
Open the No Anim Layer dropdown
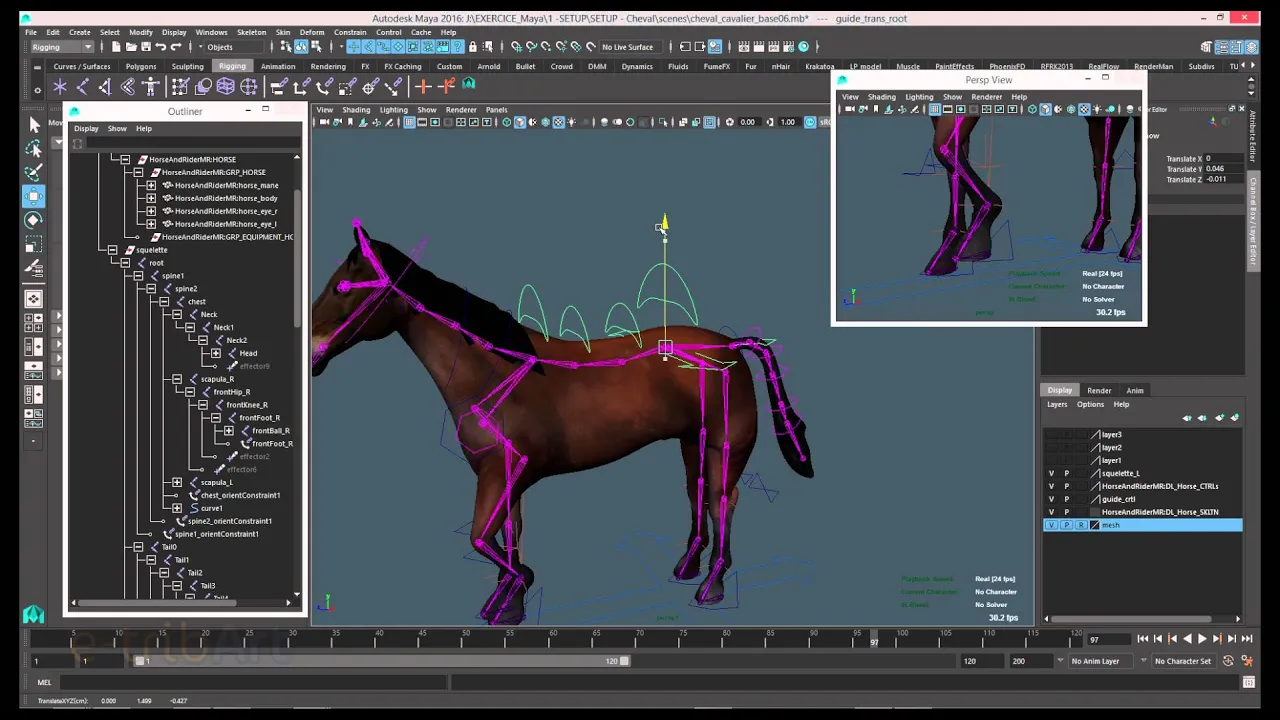(1101, 661)
